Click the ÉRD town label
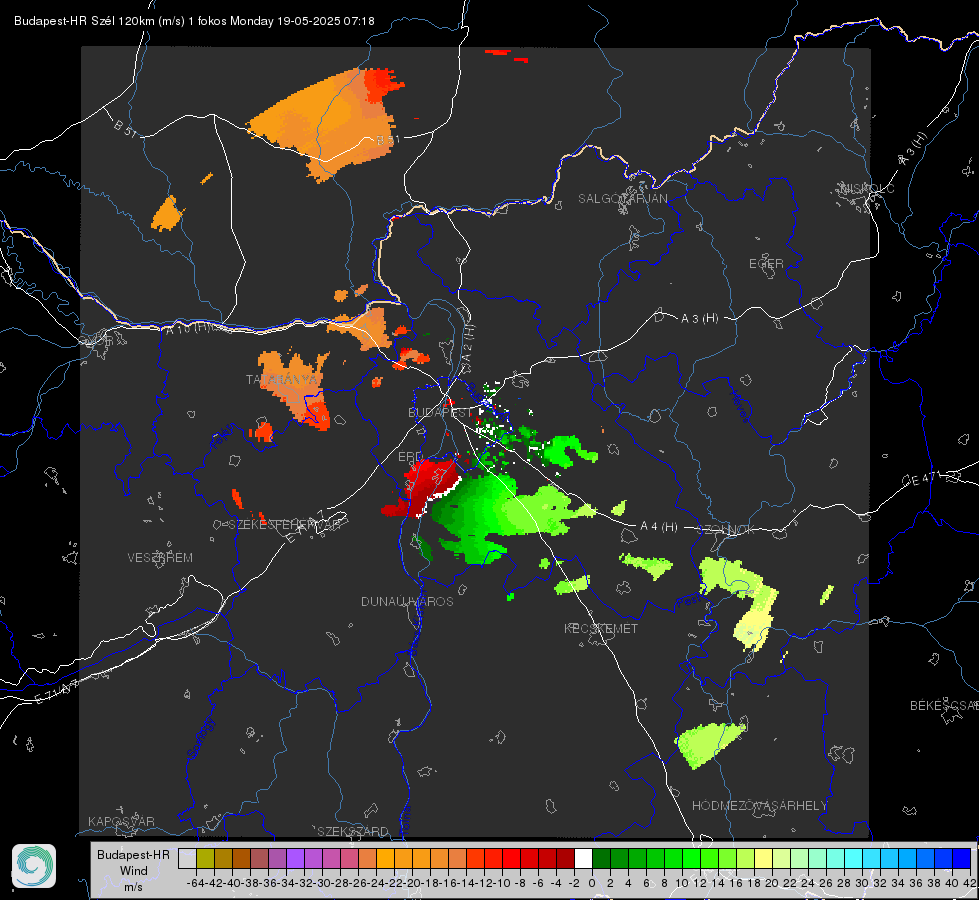979x900 pixels. click(410, 457)
